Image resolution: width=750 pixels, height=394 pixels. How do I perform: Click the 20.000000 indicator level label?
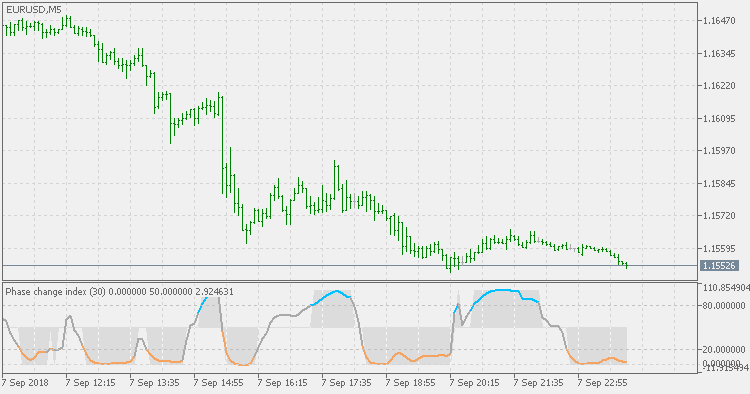tap(724, 350)
